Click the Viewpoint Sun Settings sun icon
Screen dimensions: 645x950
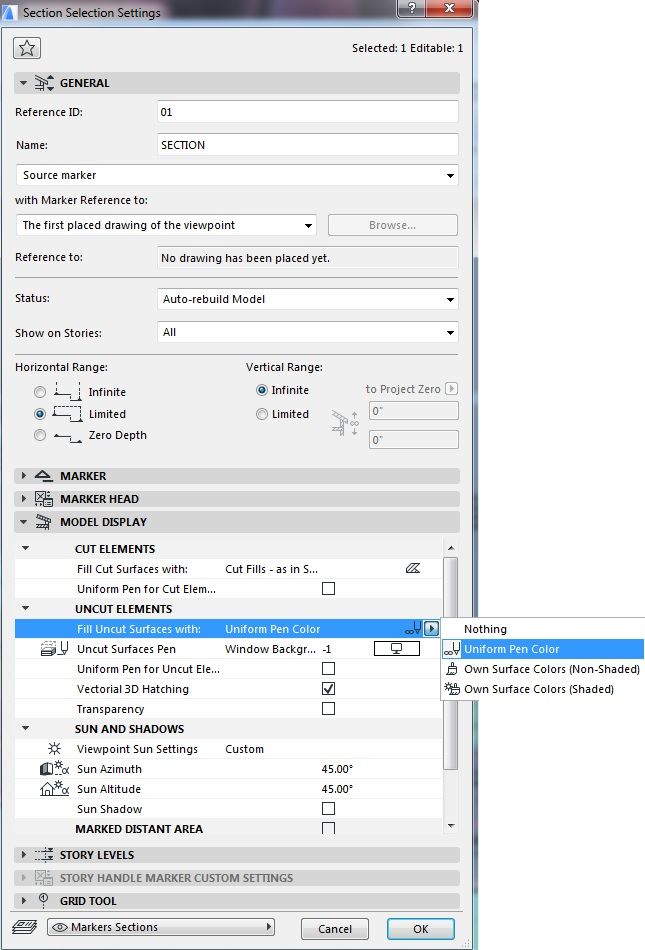tap(55, 749)
